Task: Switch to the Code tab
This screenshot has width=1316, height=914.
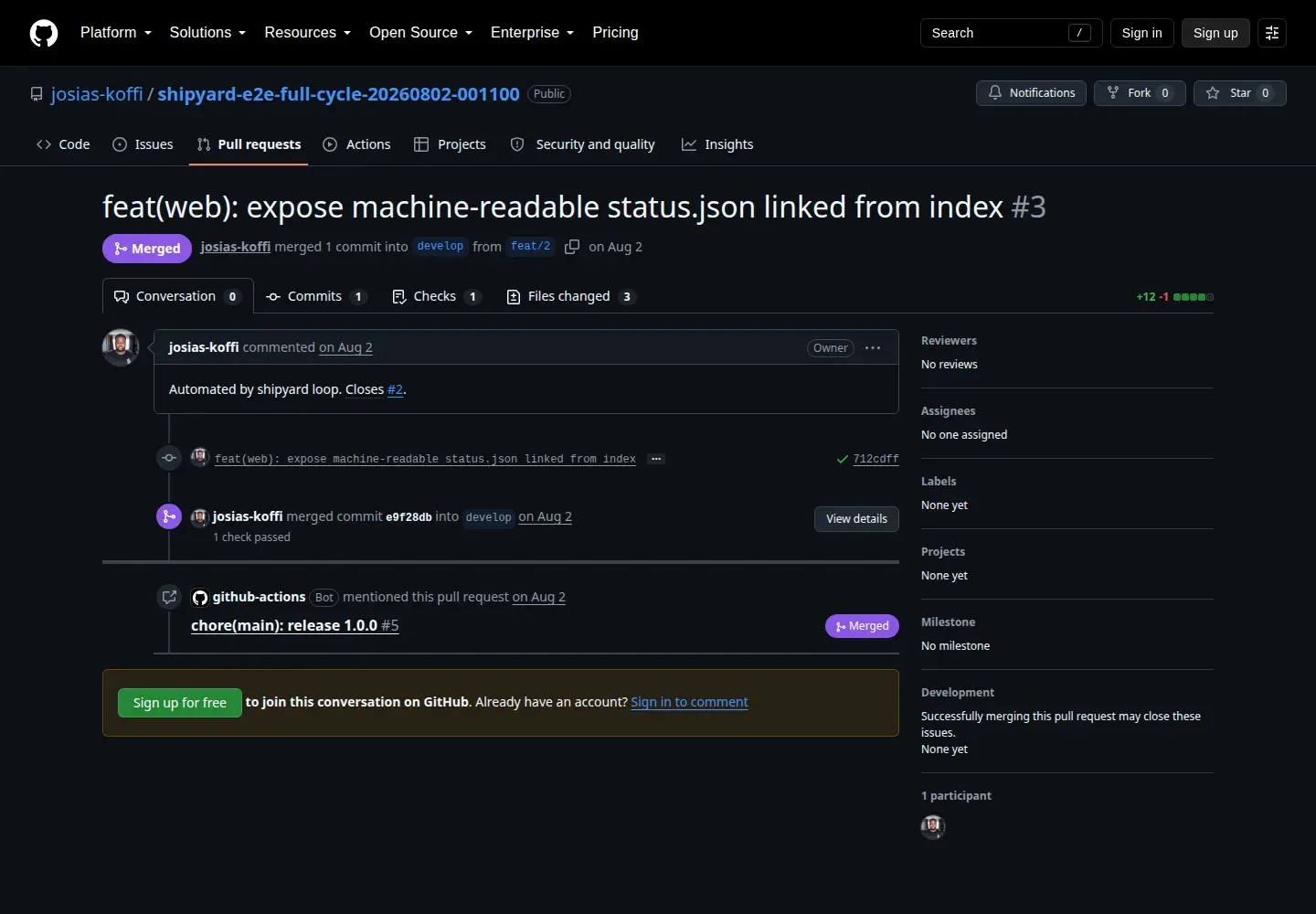Action: pos(63,144)
